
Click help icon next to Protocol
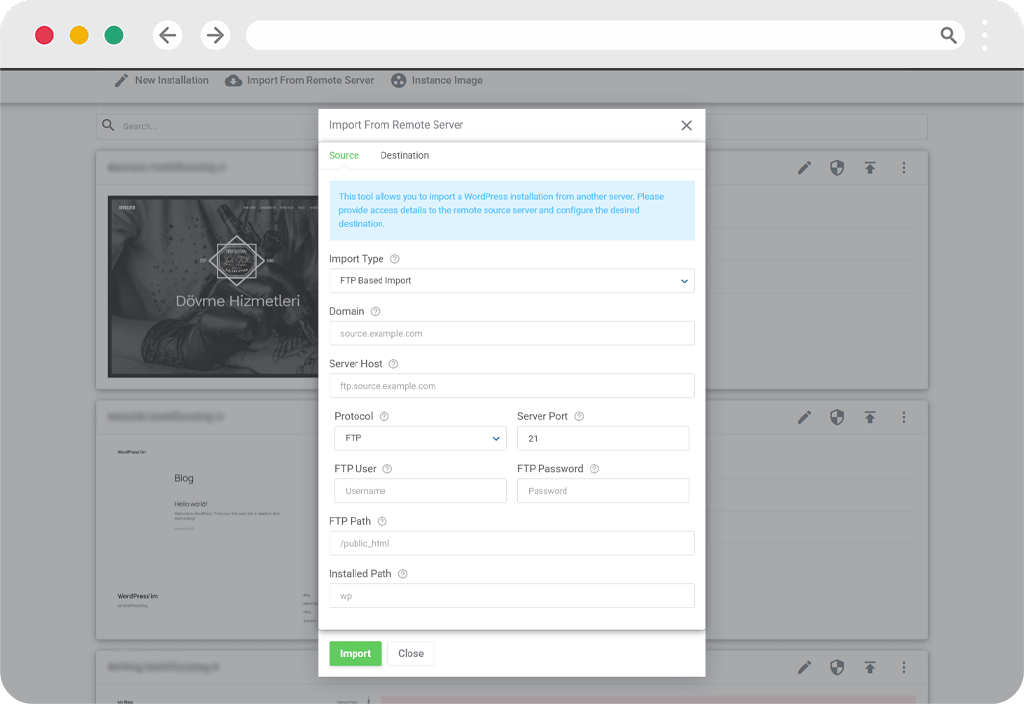pos(384,417)
